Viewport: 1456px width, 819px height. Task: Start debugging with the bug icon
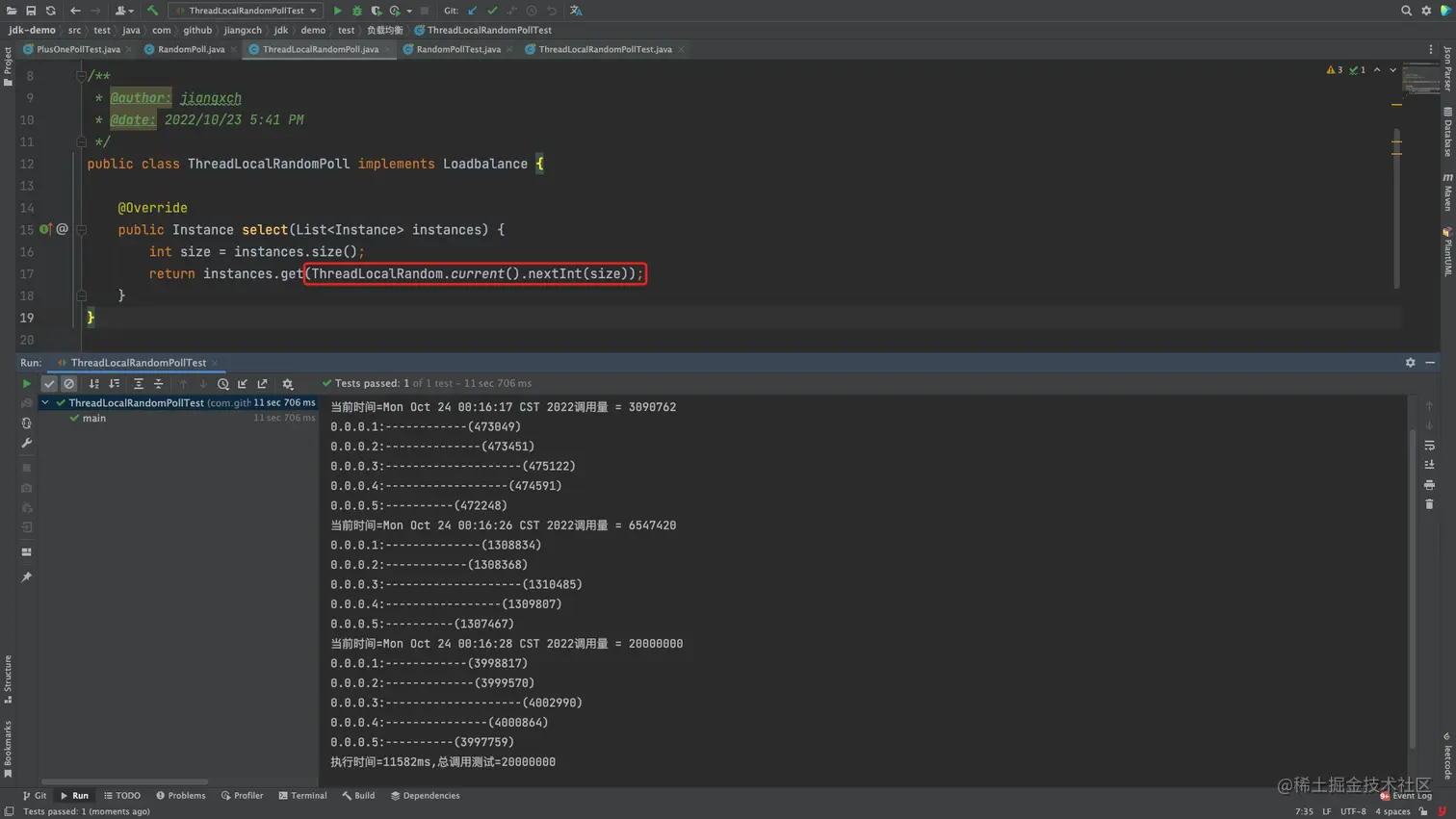(356, 11)
